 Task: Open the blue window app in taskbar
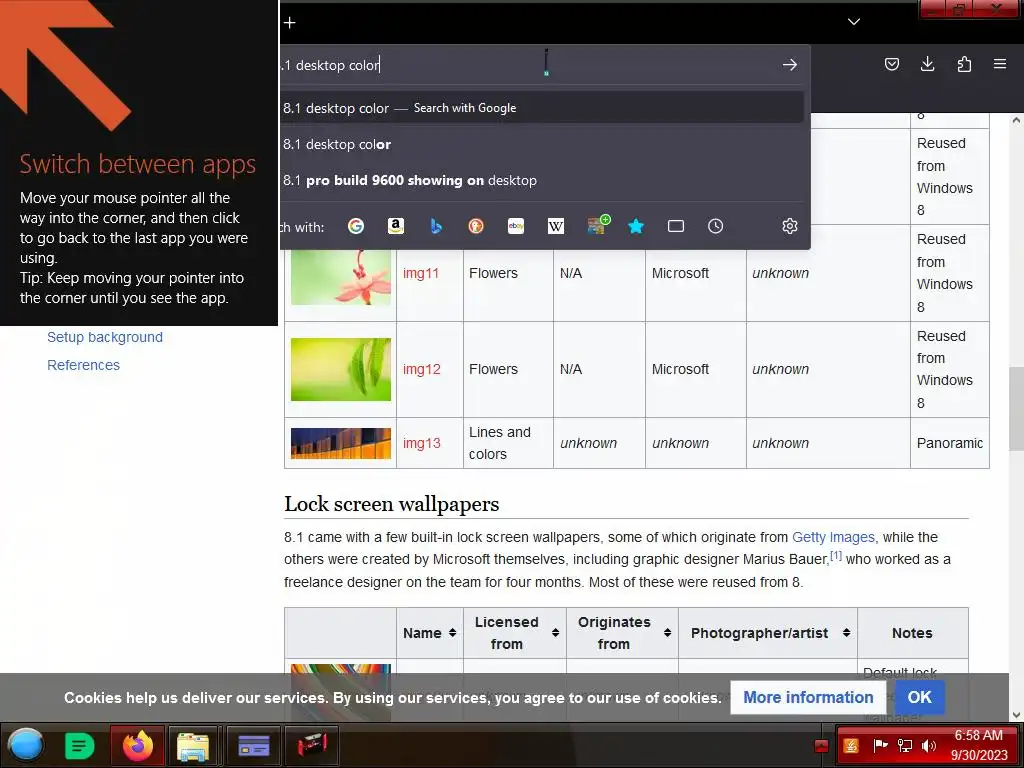(x=253, y=745)
